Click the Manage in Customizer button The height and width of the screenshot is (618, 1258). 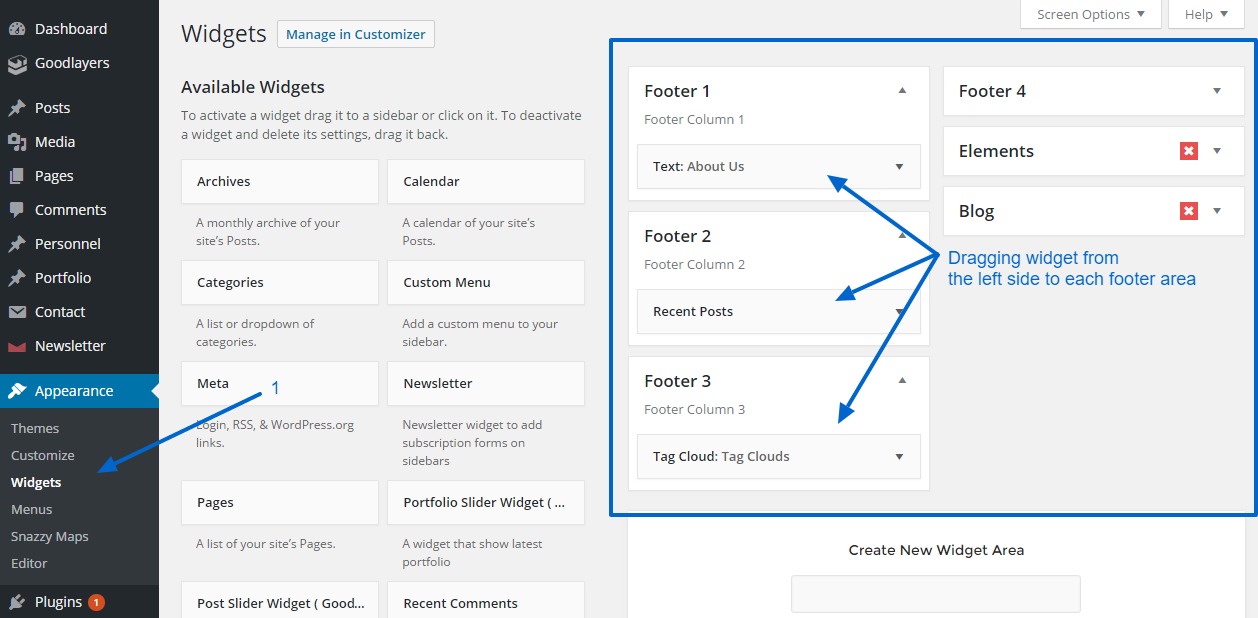point(356,34)
